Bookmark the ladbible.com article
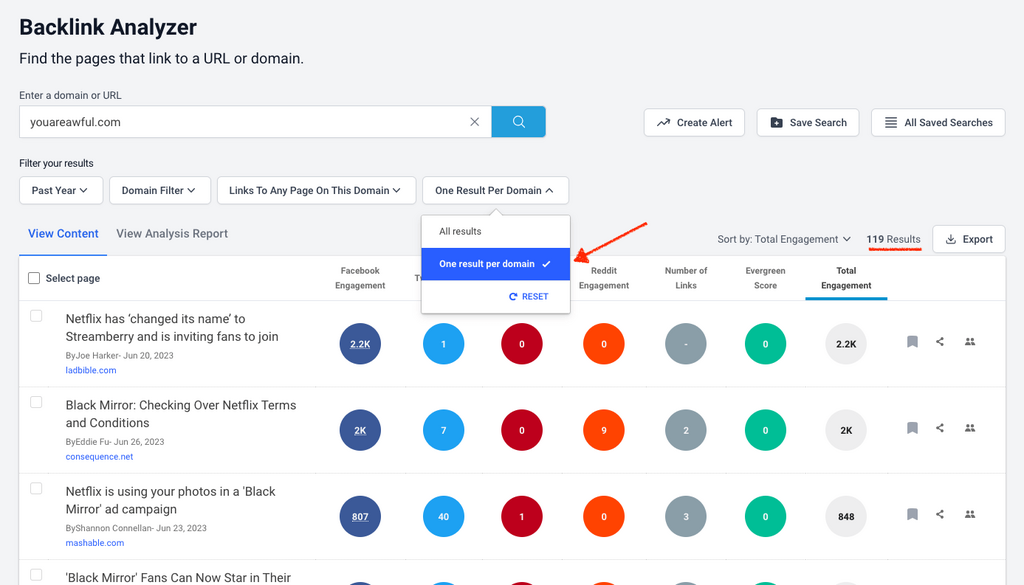This screenshot has height=585, width=1024. coord(912,342)
